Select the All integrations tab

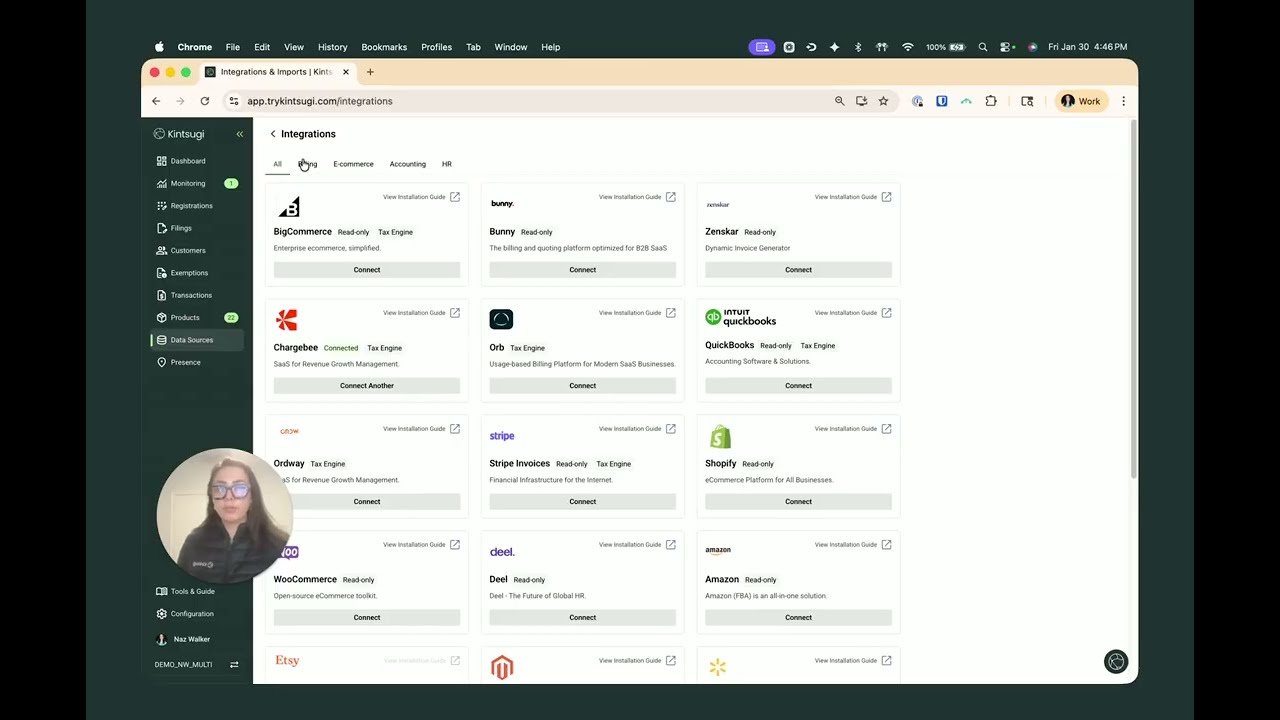point(277,164)
